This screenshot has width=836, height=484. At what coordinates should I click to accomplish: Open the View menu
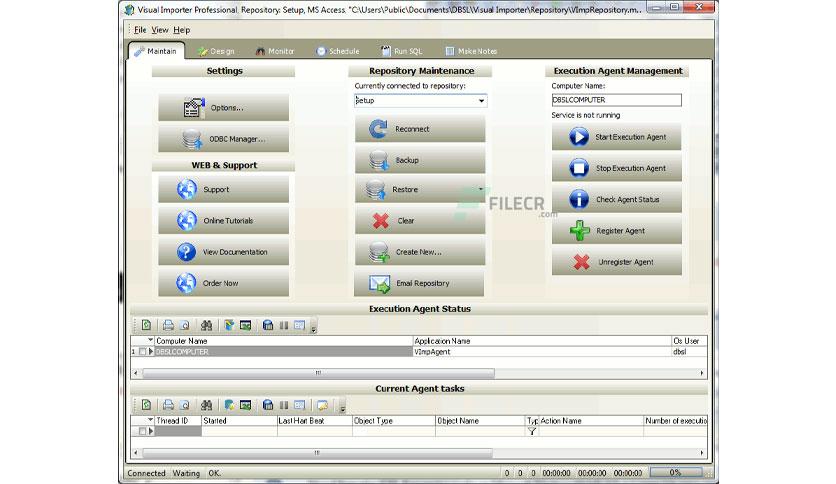click(159, 30)
